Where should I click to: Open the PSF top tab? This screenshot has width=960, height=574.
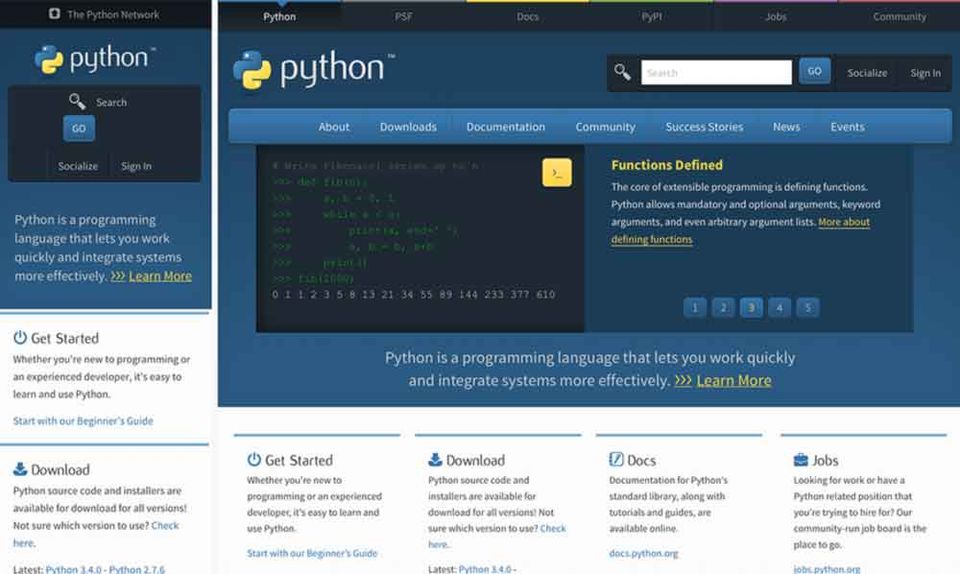(403, 17)
